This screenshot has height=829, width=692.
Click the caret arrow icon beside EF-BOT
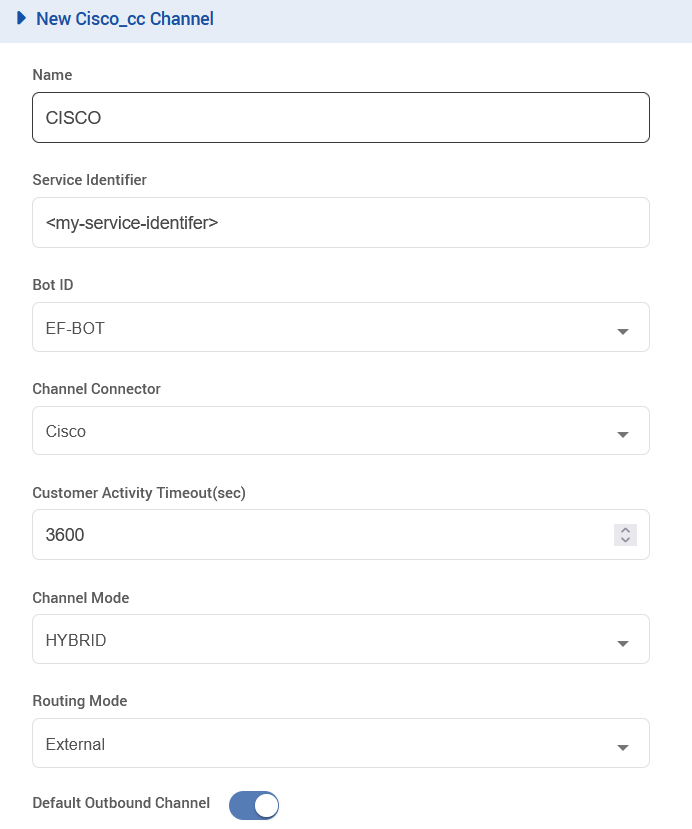(x=623, y=330)
